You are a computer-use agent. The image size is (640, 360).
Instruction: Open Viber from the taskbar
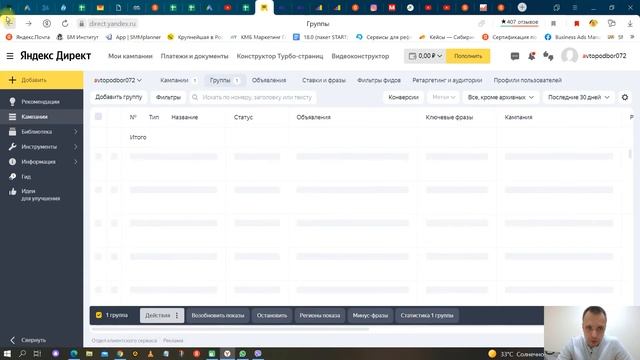click(258, 353)
